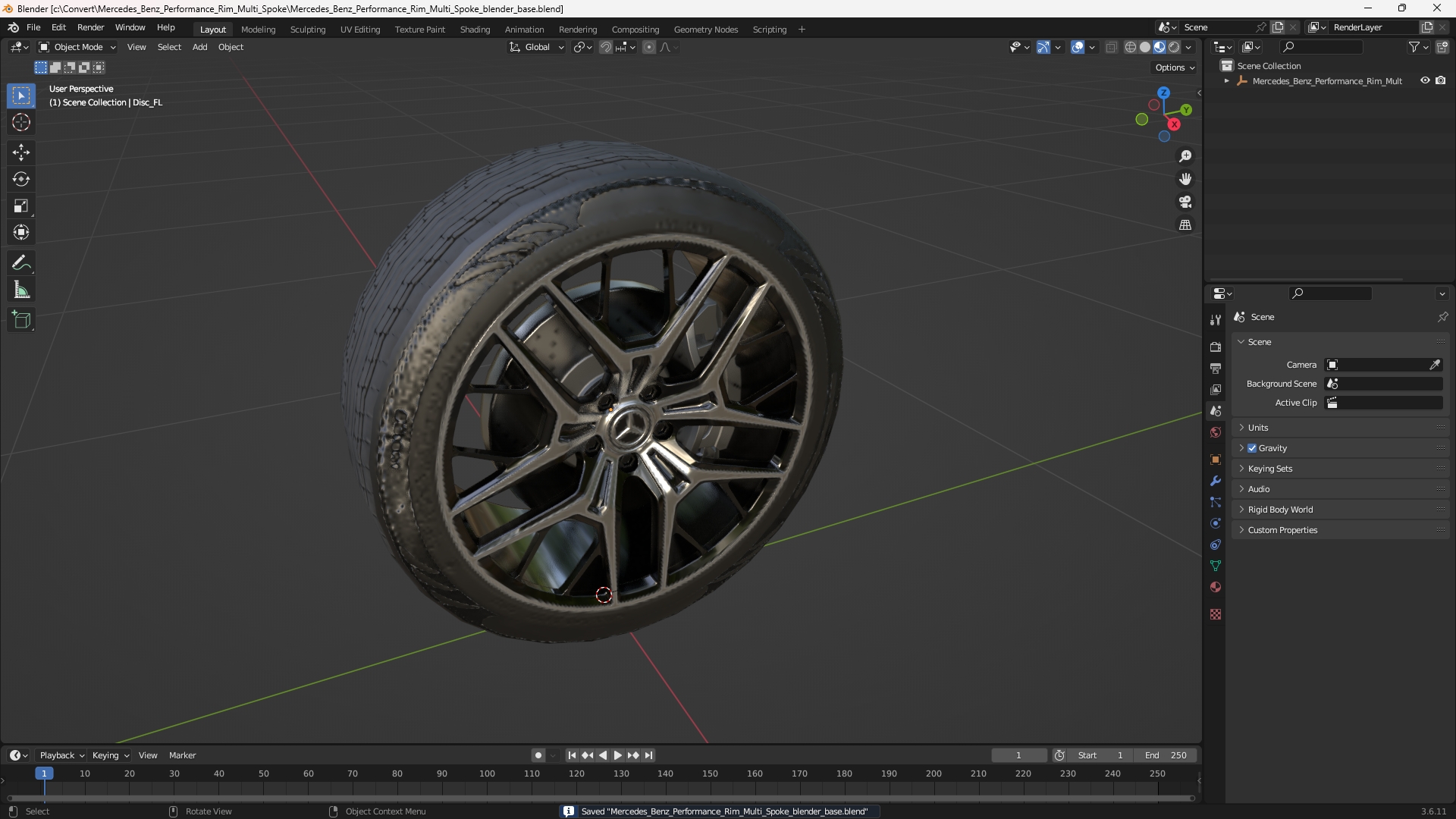Click the Marker menu in timeline
Viewport: 1456px width, 819px height.
pos(182,755)
